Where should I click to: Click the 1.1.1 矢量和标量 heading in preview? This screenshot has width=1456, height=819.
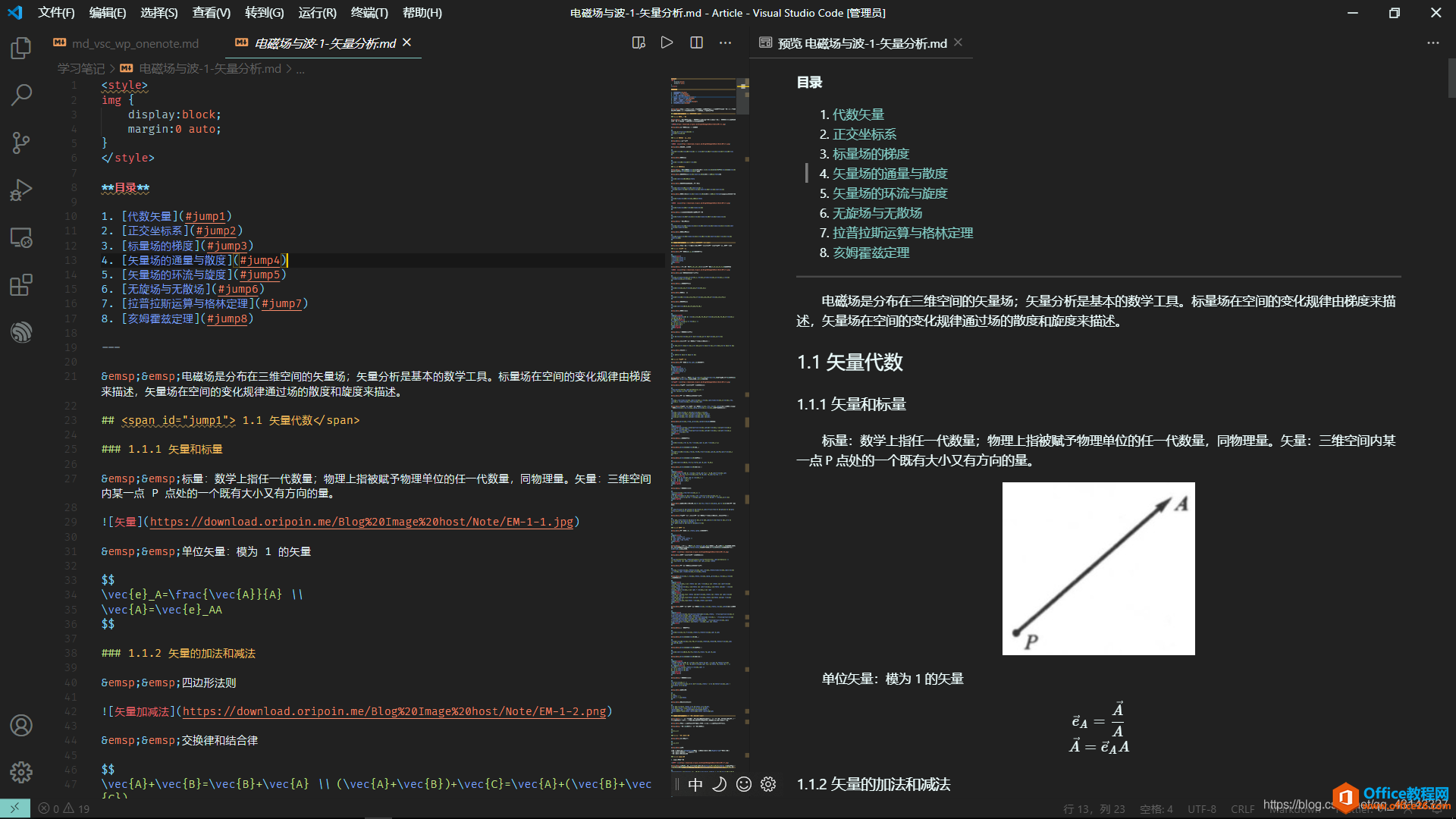click(x=852, y=404)
